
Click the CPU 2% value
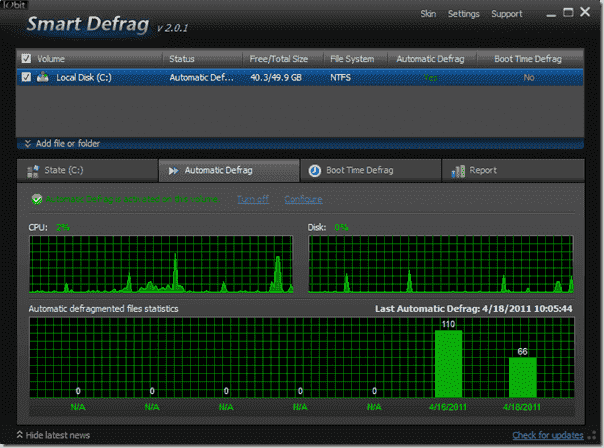pyautogui.click(x=63, y=227)
